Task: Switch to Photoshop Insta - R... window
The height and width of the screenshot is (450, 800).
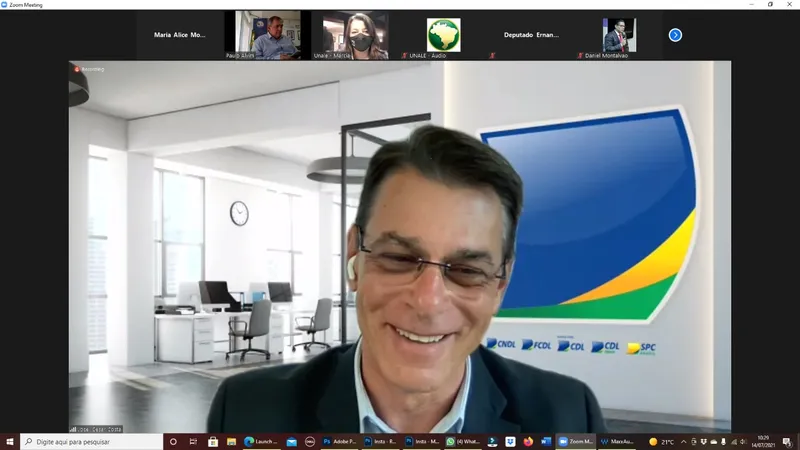Action: click(380, 442)
